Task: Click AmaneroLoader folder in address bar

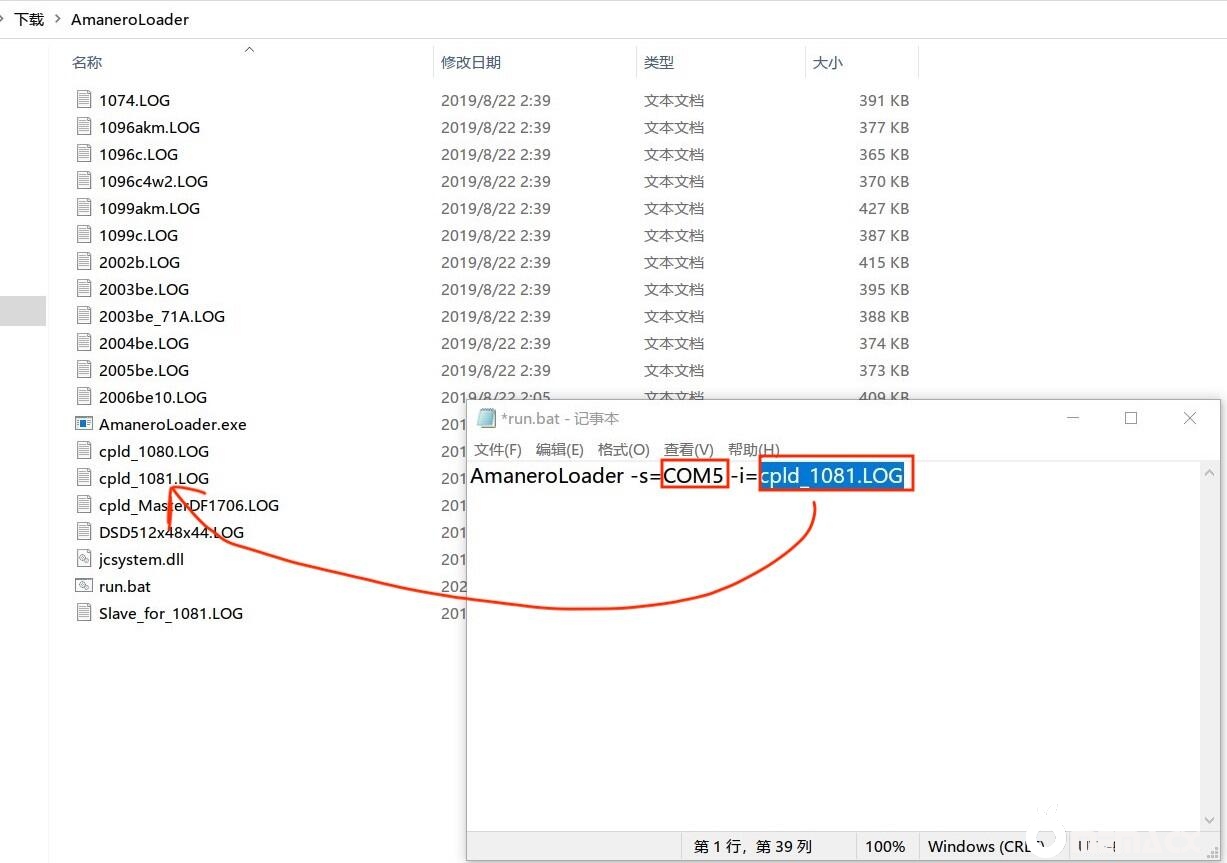Action: tap(130, 19)
